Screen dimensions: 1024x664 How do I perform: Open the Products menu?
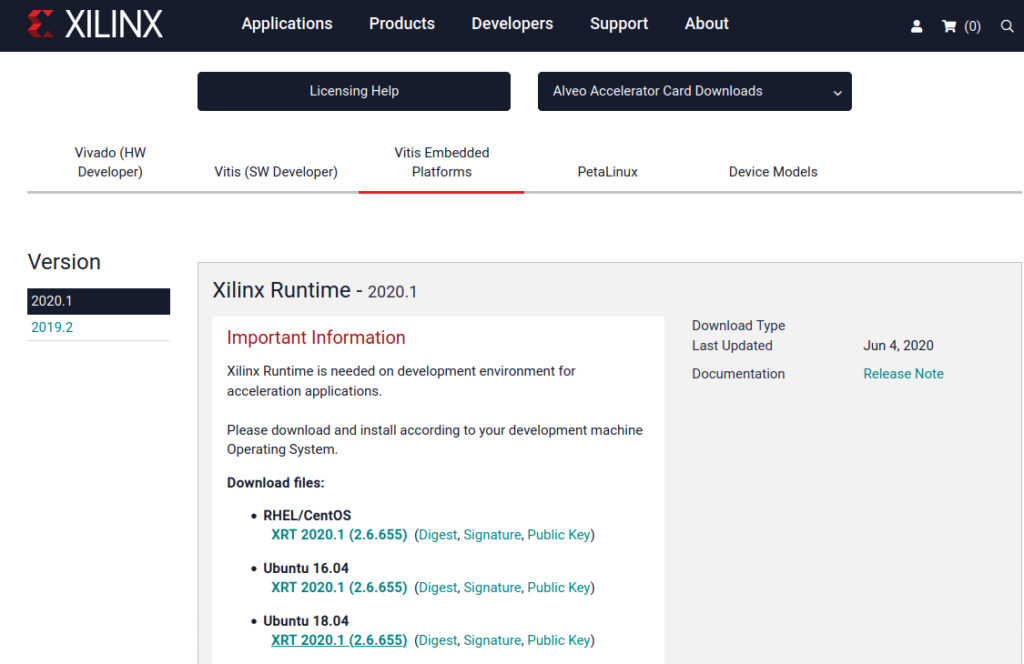(x=402, y=24)
